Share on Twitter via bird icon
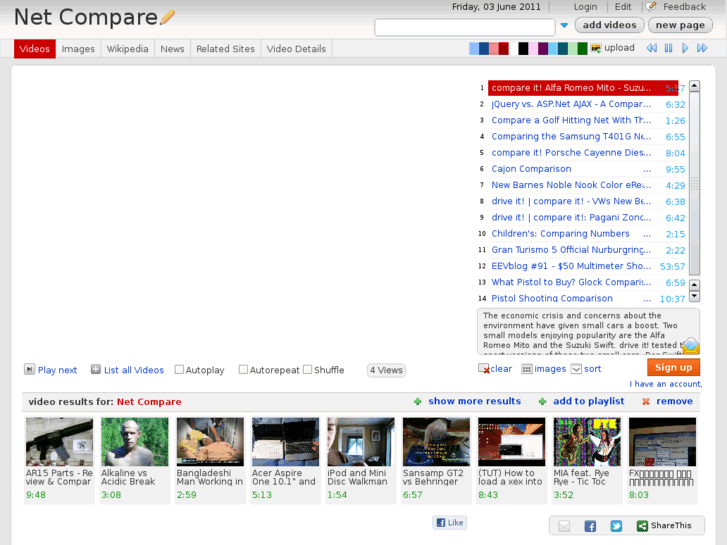Screen dimensions: 727x545 616,526
